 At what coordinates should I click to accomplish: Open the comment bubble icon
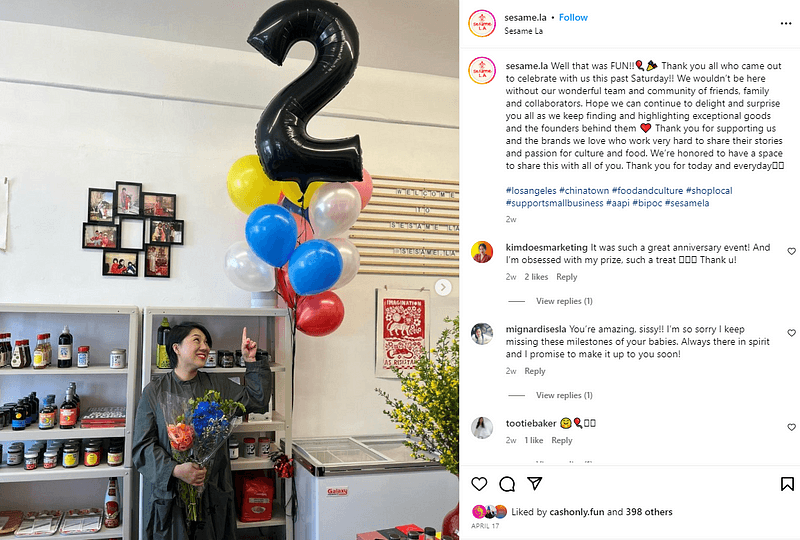507,484
